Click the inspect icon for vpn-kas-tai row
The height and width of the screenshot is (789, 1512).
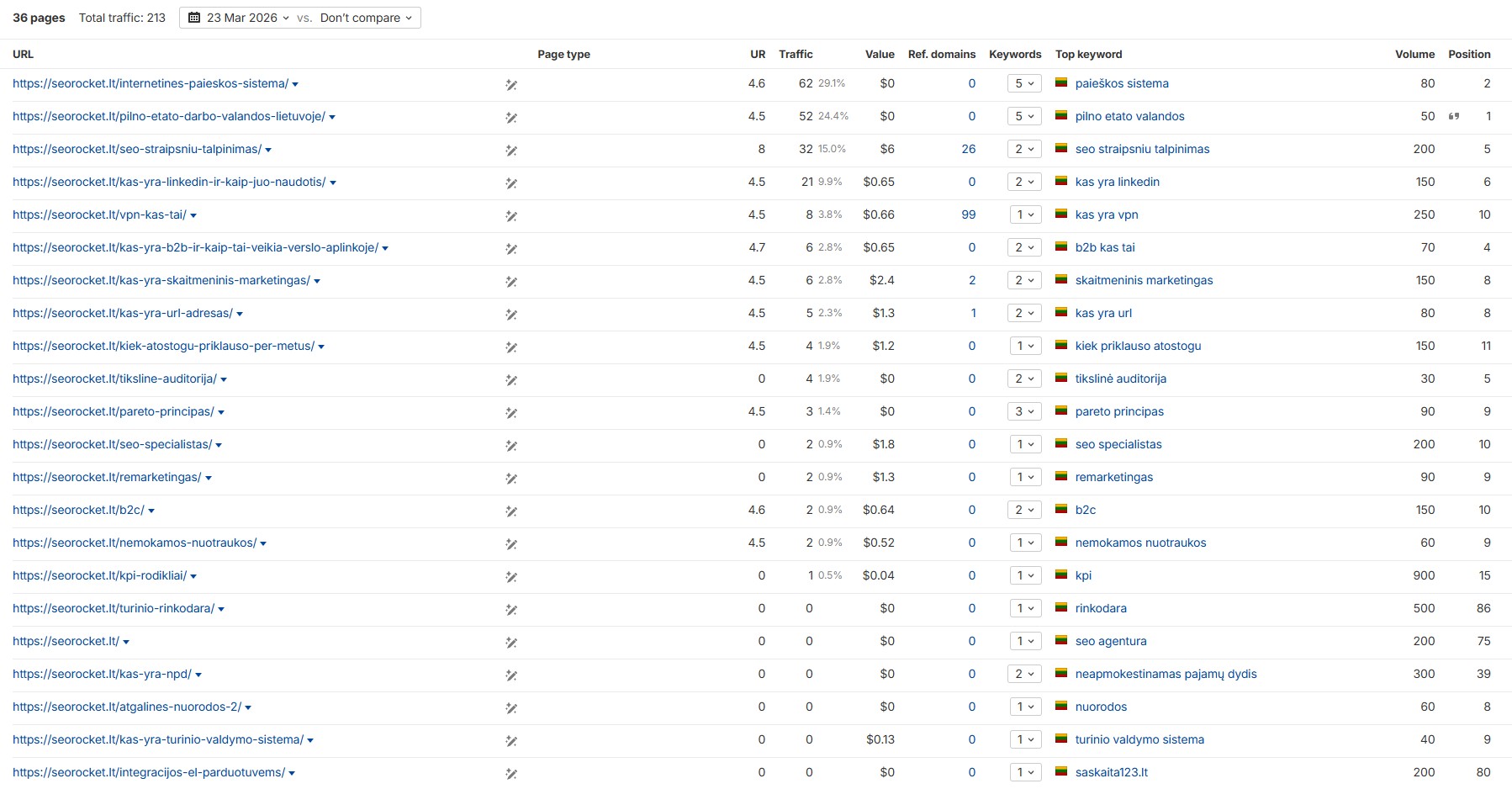(x=510, y=216)
